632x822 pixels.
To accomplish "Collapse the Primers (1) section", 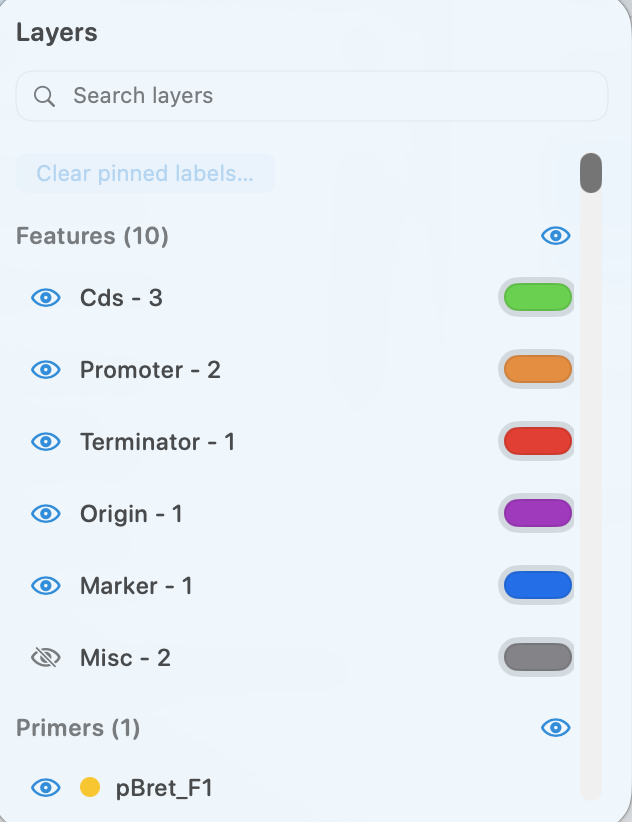I will 77,728.
